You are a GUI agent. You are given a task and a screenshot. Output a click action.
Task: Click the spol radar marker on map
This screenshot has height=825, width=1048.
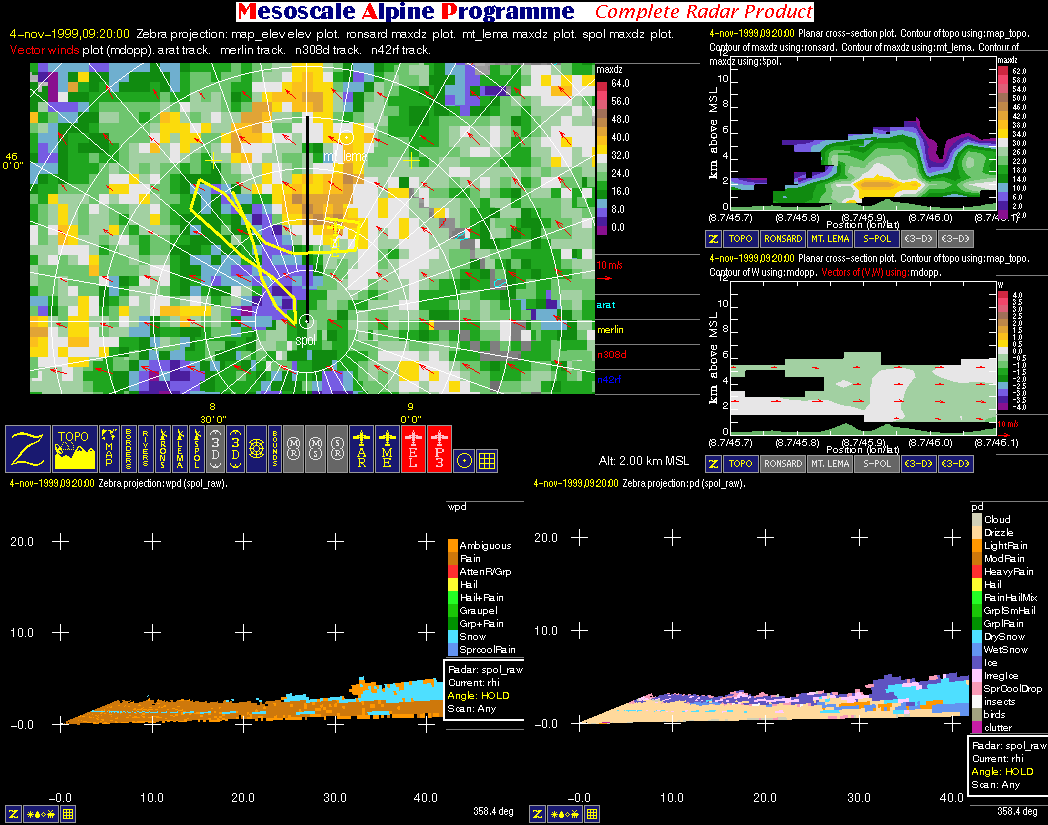(306, 322)
